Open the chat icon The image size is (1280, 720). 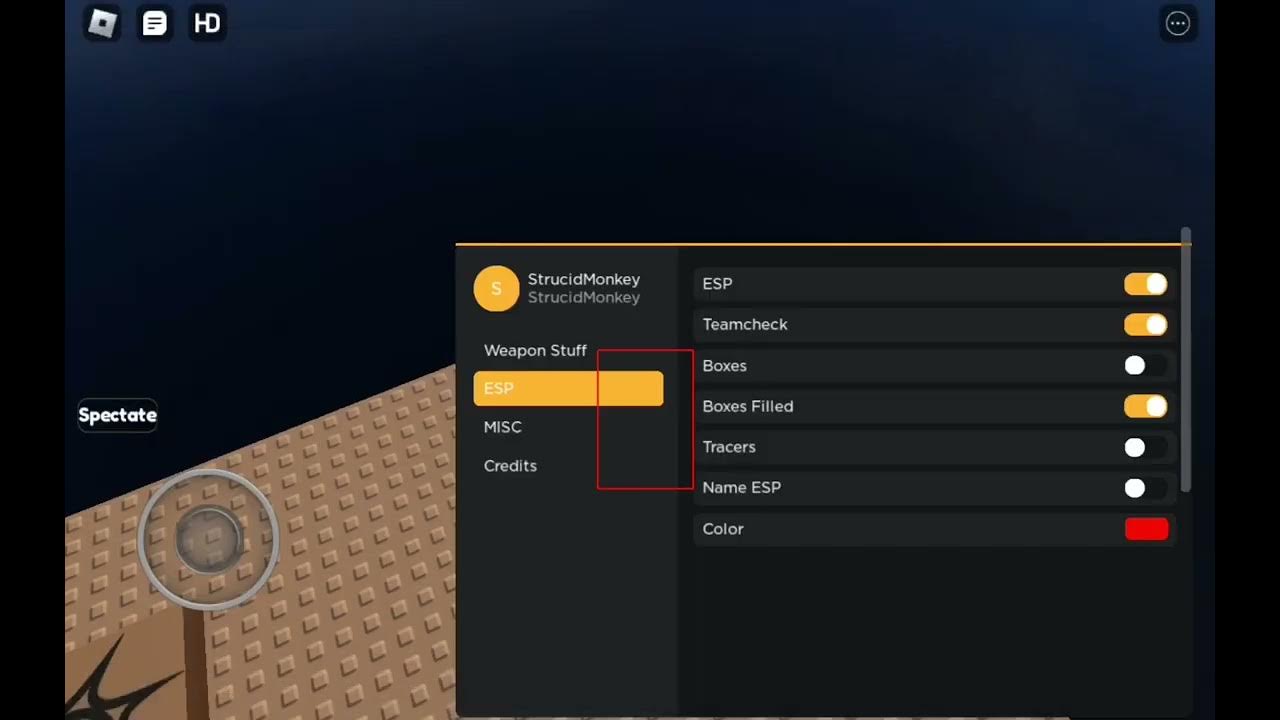pos(155,23)
